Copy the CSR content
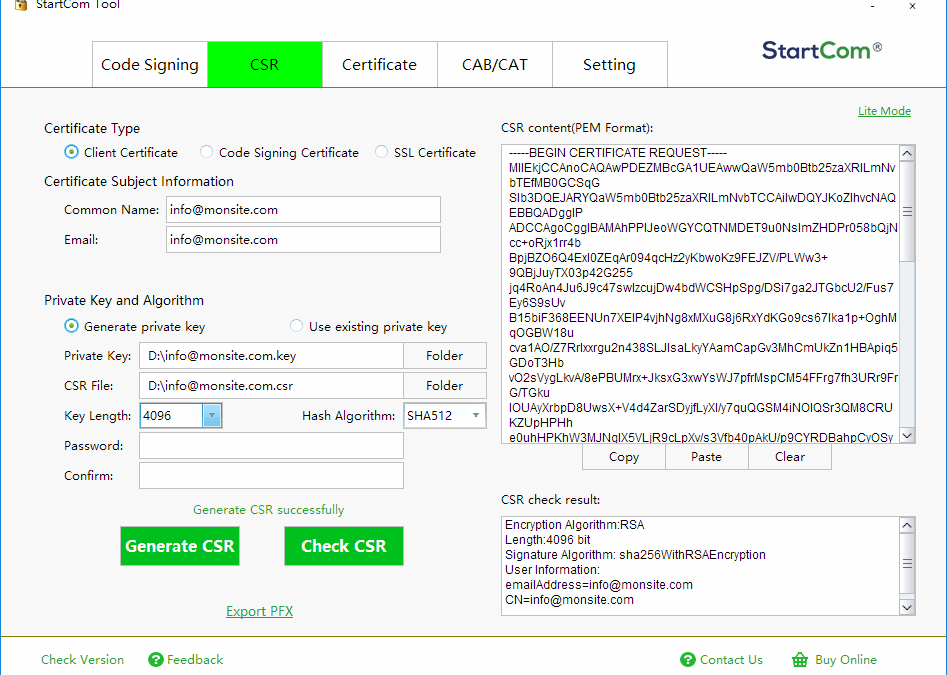 tap(624, 456)
